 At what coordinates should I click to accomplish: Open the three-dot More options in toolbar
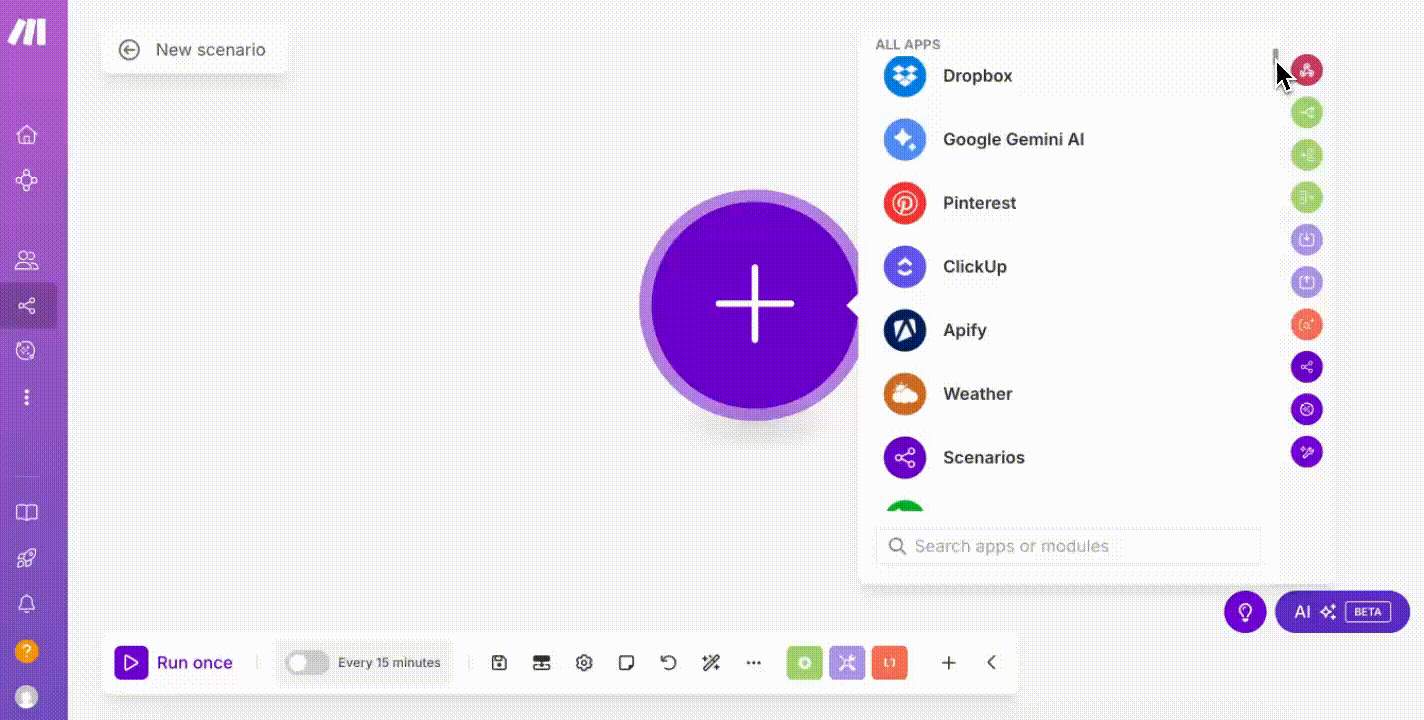click(x=754, y=662)
